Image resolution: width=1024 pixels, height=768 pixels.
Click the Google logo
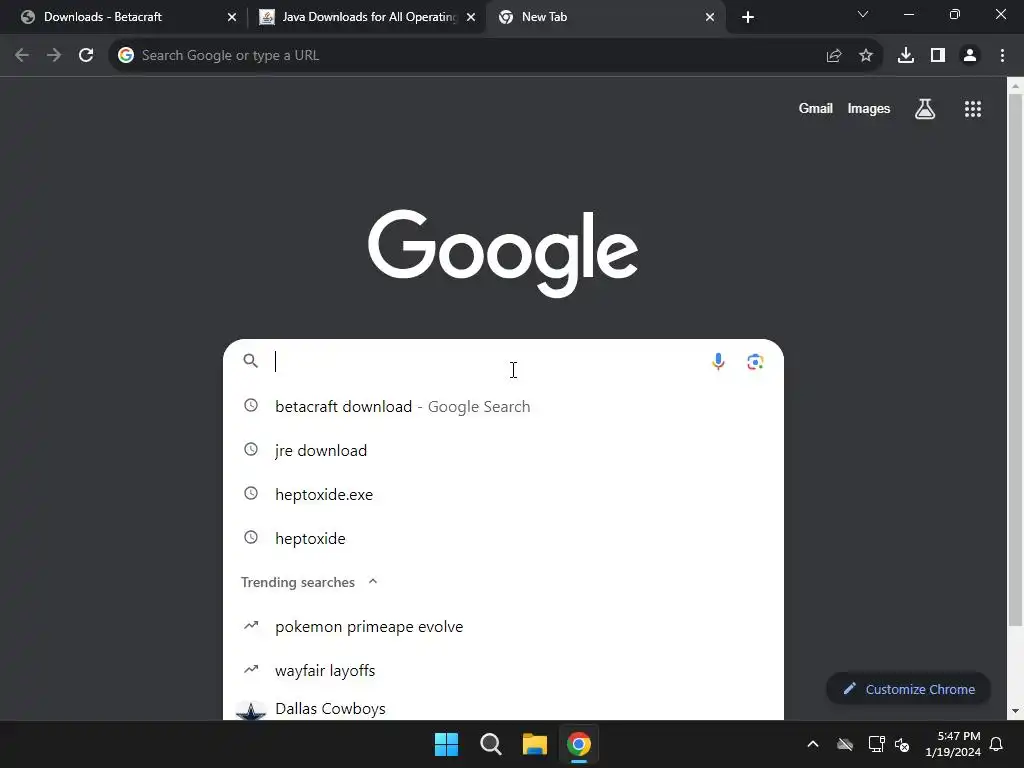tap(503, 253)
